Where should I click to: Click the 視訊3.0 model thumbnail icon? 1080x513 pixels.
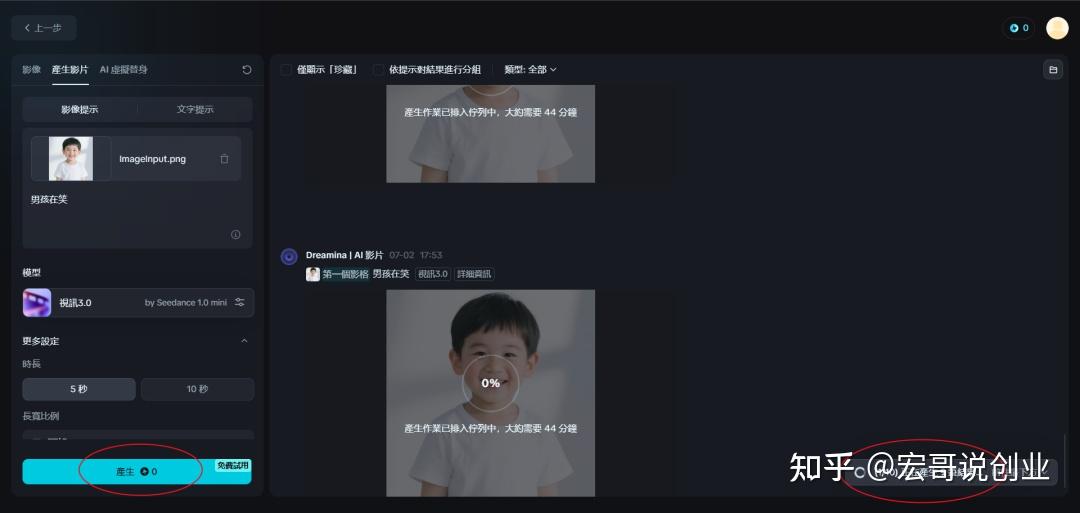pyautogui.click(x=37, y=302)
